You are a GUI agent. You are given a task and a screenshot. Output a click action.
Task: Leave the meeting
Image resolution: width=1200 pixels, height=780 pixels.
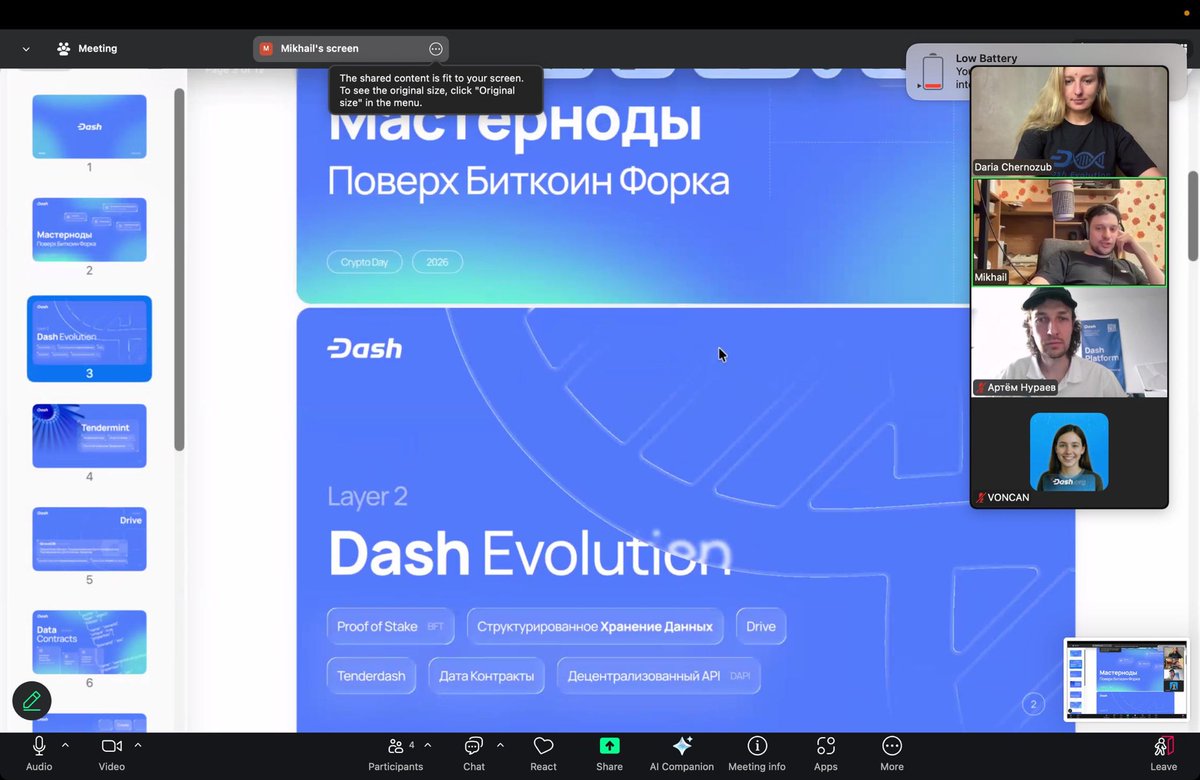(1163, 754)
